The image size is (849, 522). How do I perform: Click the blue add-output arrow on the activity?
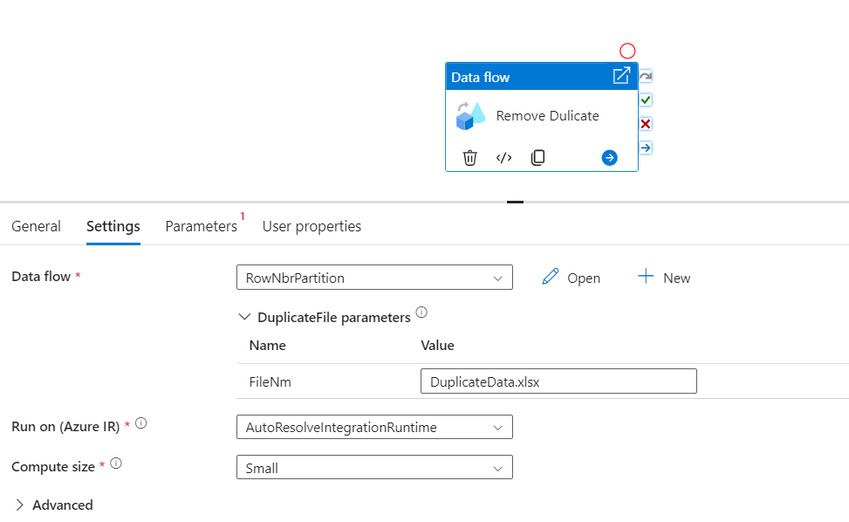click(x=609, y=158)
